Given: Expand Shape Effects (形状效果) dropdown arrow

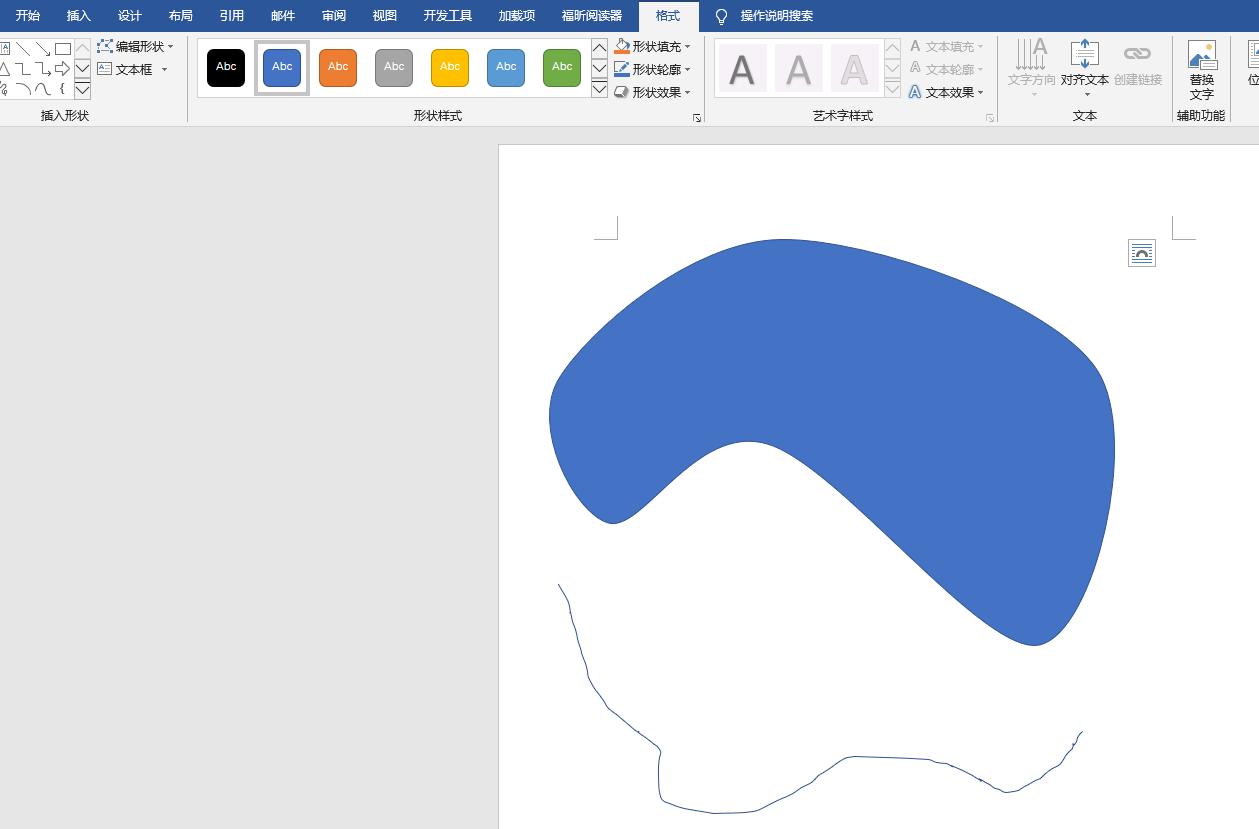Looking at the screenshot, I should pos(688,93).
